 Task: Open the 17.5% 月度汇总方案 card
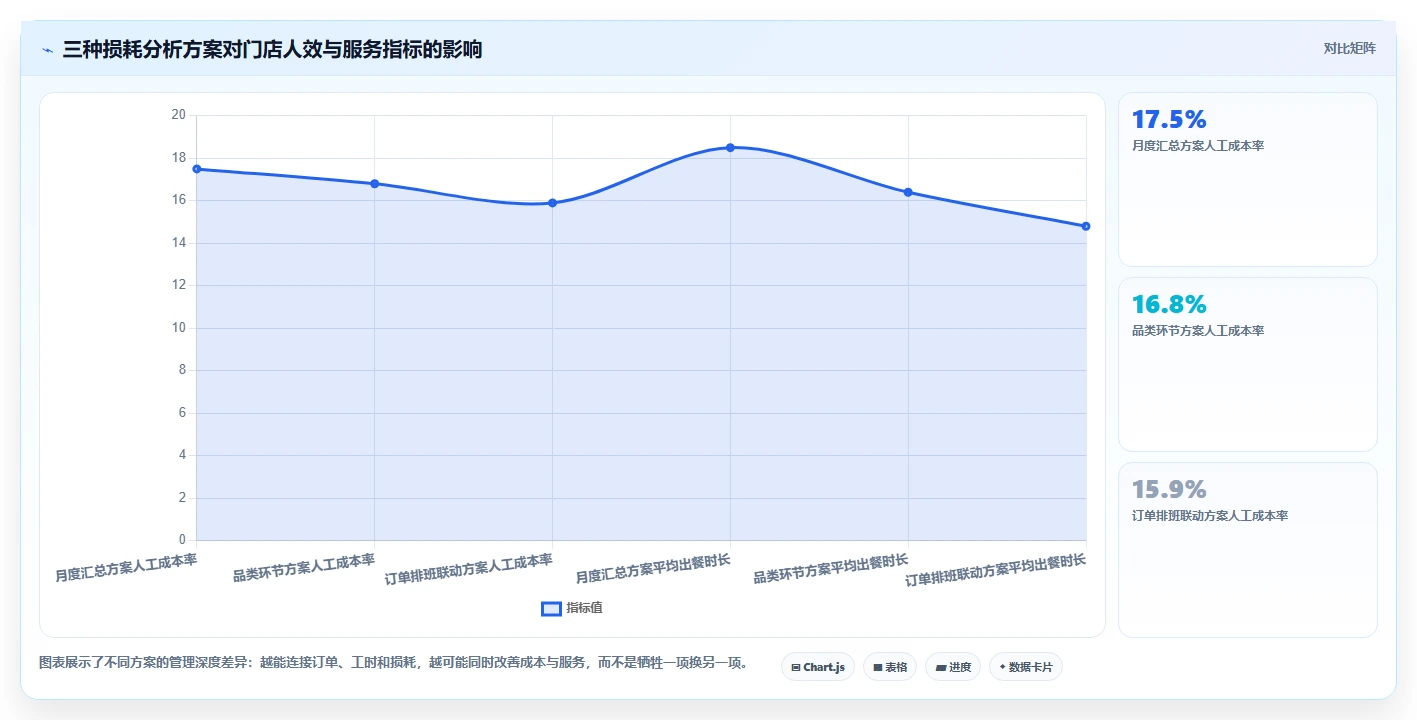(1247, 180)
